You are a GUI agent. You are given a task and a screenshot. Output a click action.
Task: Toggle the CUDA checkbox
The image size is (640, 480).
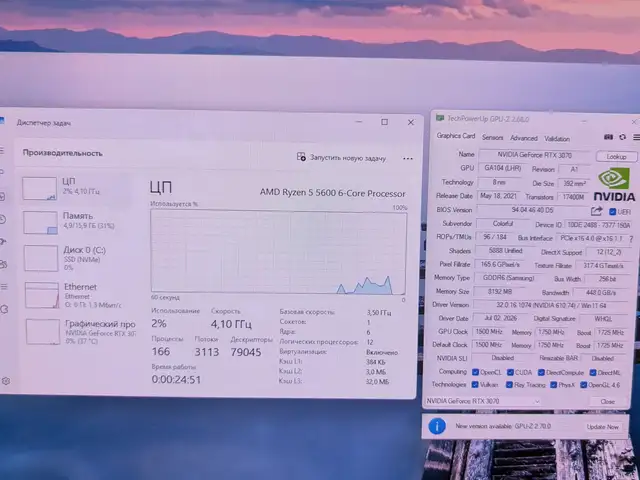[510, 372]
